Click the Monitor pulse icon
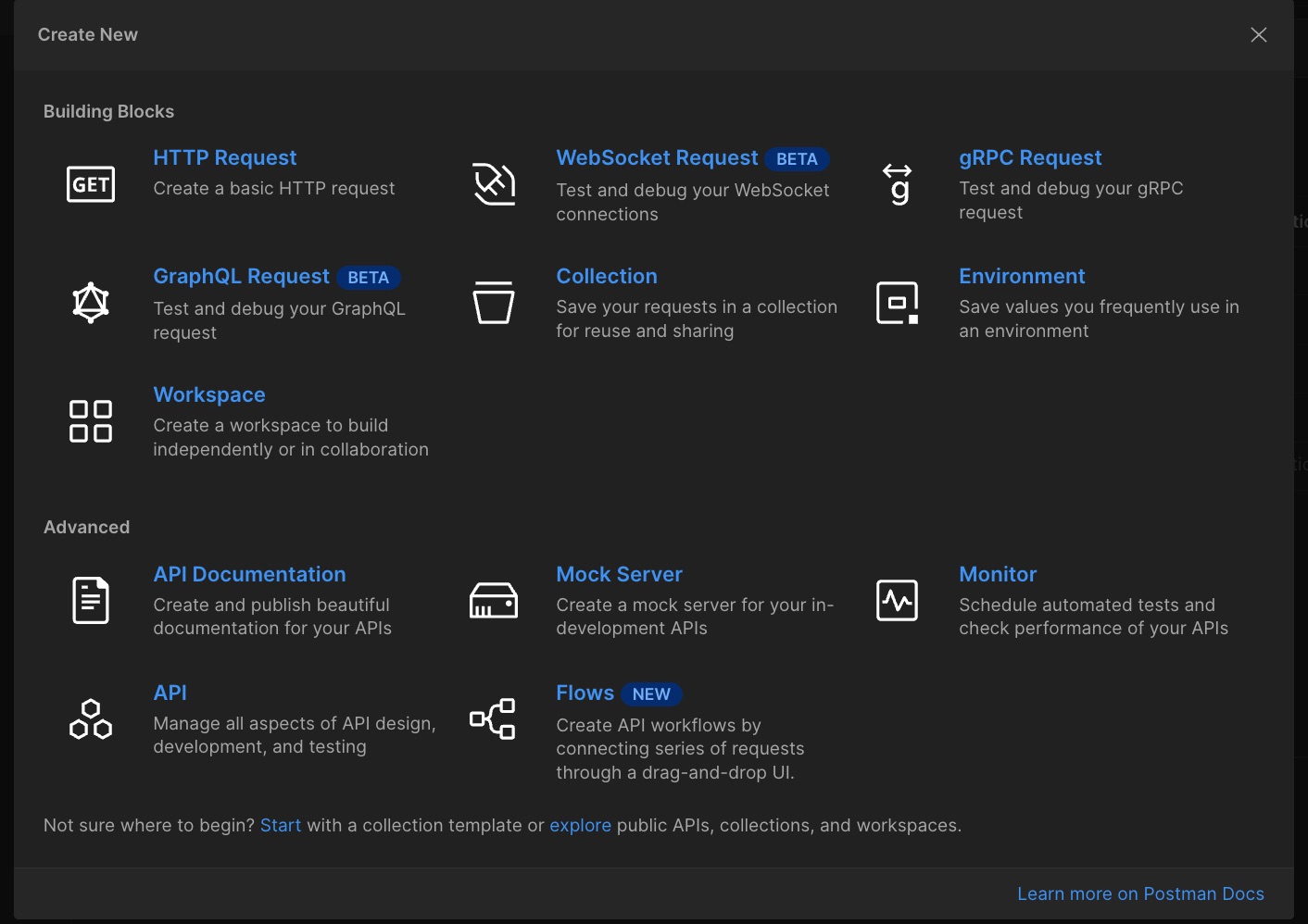 click(x=897, y=600)
